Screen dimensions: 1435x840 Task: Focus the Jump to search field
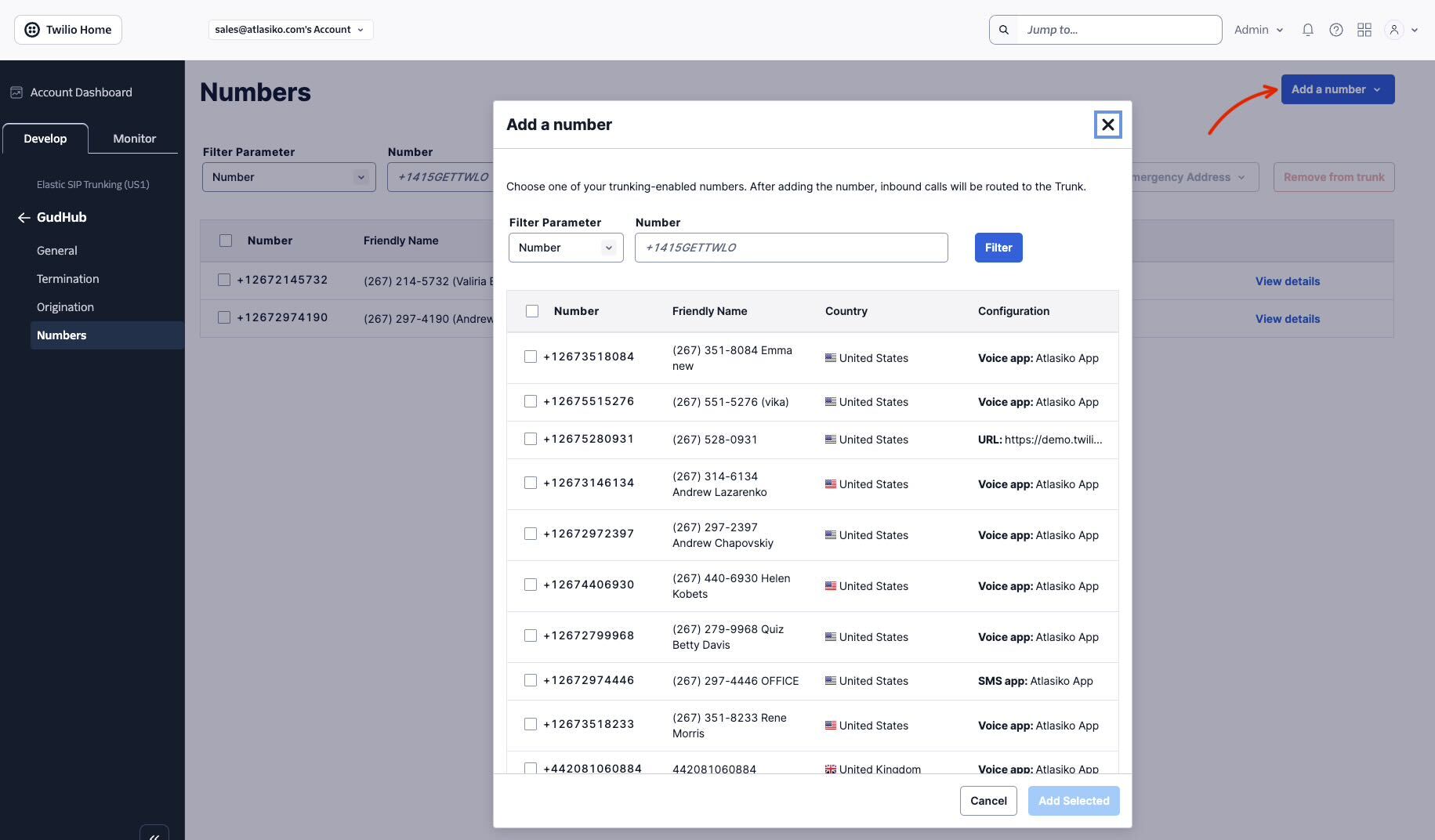coord(1119,30)
